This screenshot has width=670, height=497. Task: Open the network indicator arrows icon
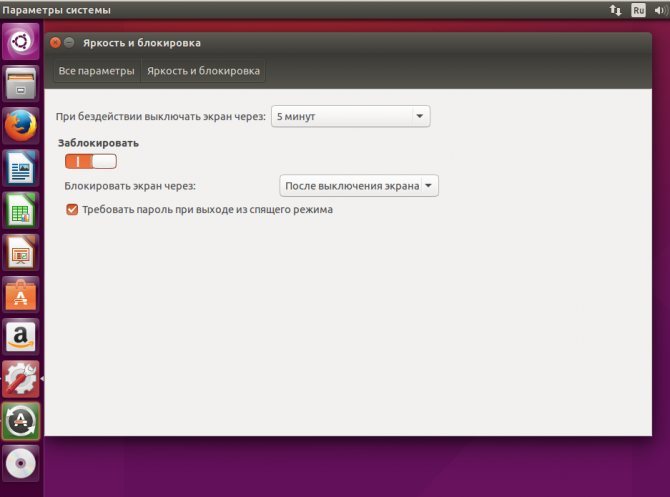[x=615, y=10]
